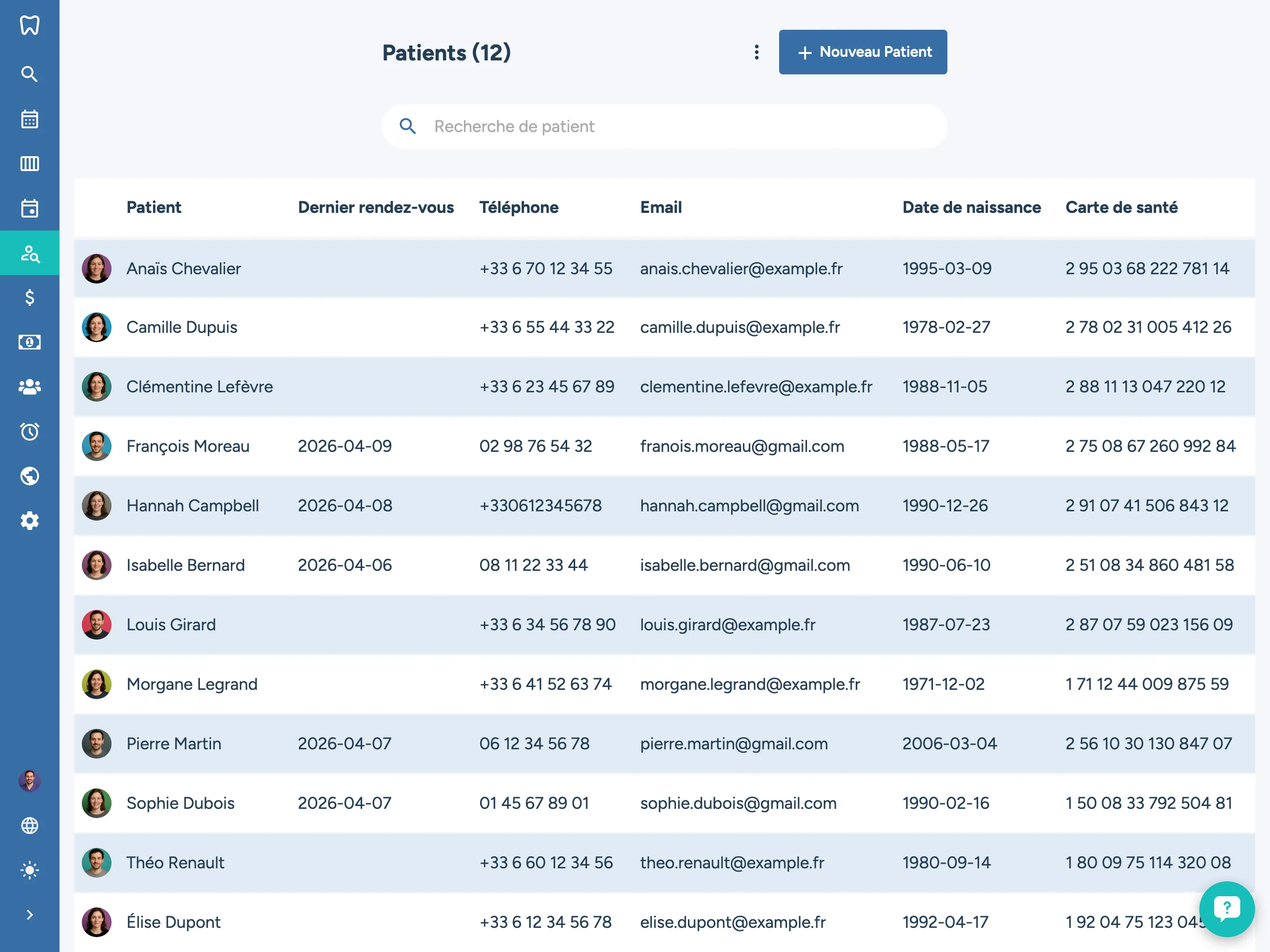Open Hannah Campbell patient row

point(193,506)
